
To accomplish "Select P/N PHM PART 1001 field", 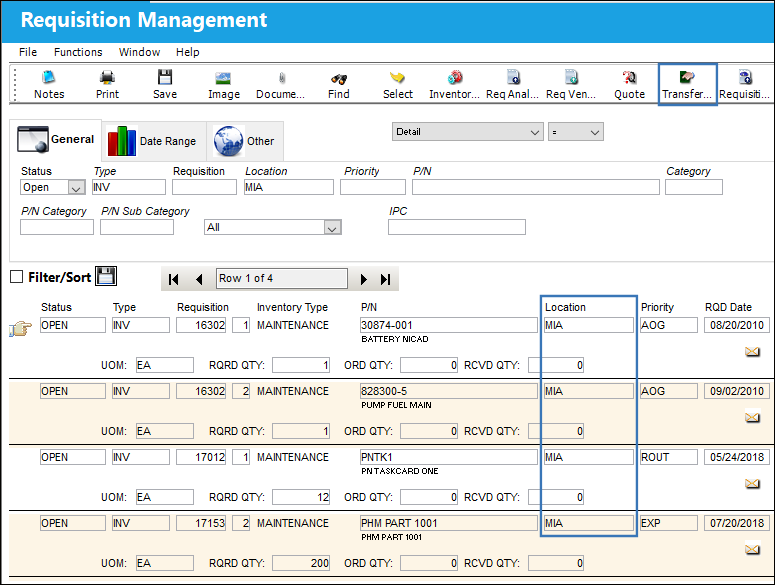I will 449,523.
